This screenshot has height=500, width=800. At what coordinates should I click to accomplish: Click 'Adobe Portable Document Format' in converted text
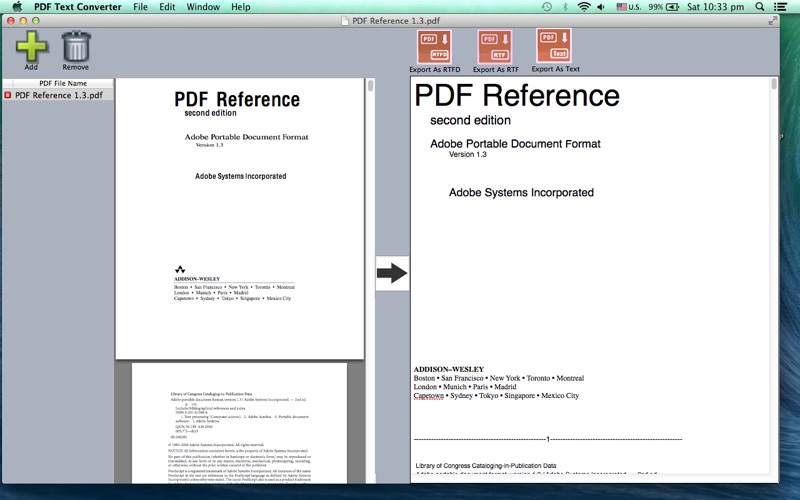[515, 144]
